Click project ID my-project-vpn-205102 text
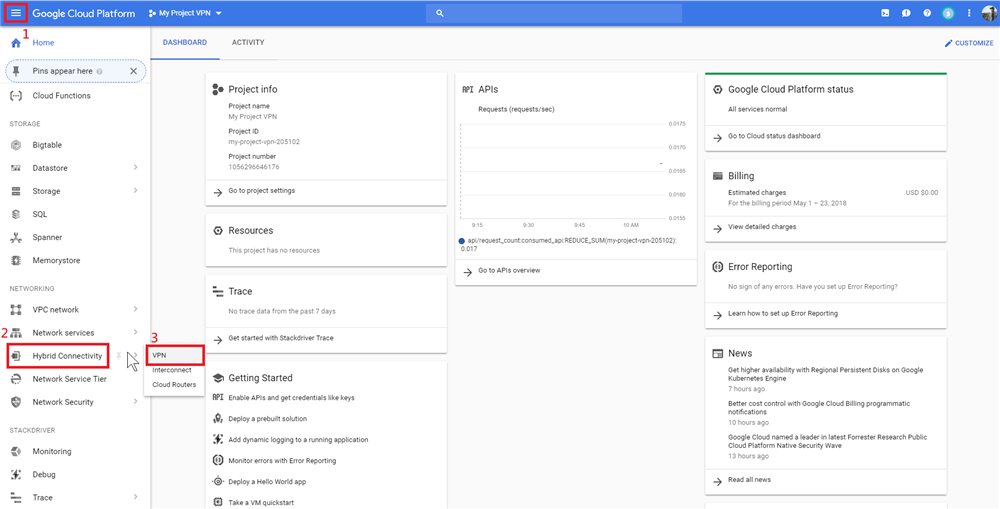 [x=264, y=142]
